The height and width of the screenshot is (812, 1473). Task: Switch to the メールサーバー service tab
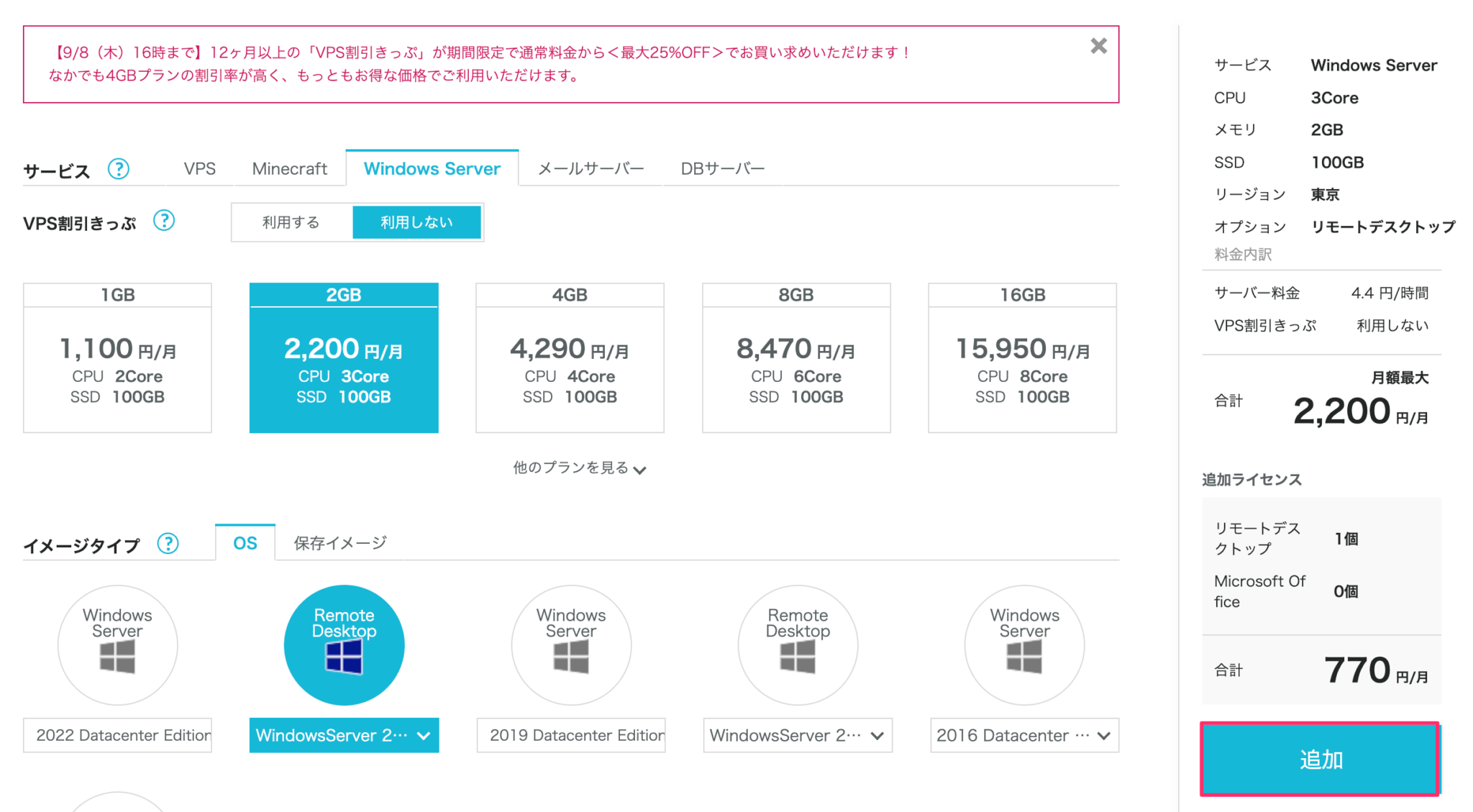(590, 168)
